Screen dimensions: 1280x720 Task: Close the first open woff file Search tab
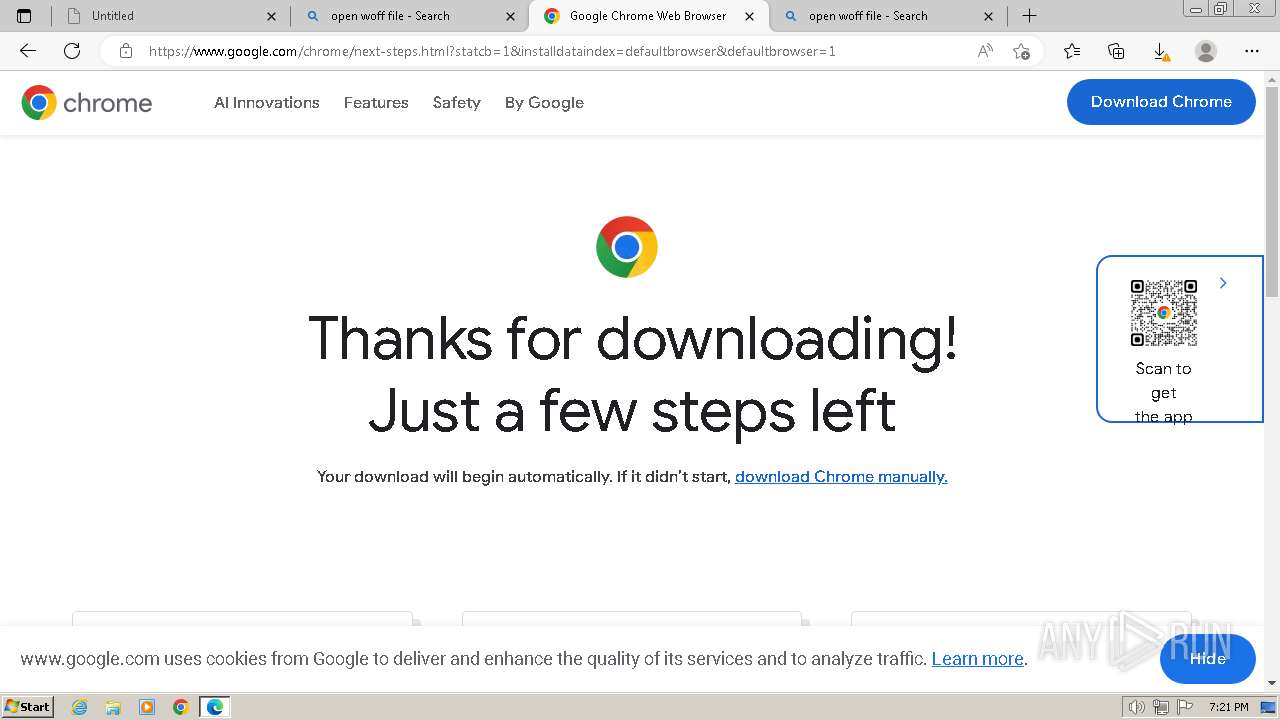(510, 16)
